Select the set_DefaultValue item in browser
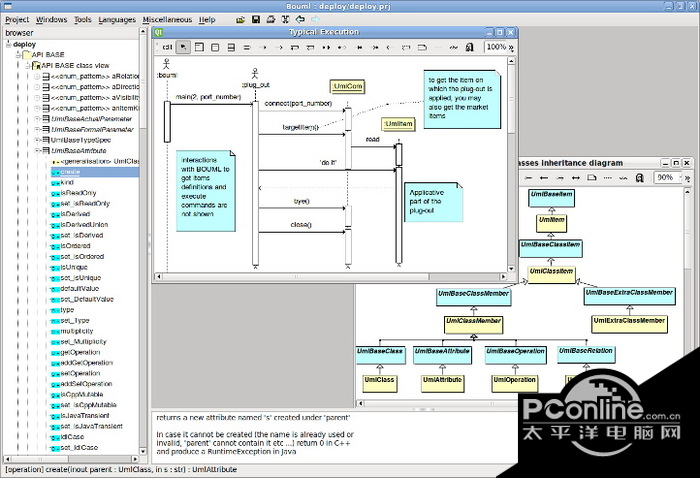Viewport: 700px width, 478px height. [x=86, y=299]
